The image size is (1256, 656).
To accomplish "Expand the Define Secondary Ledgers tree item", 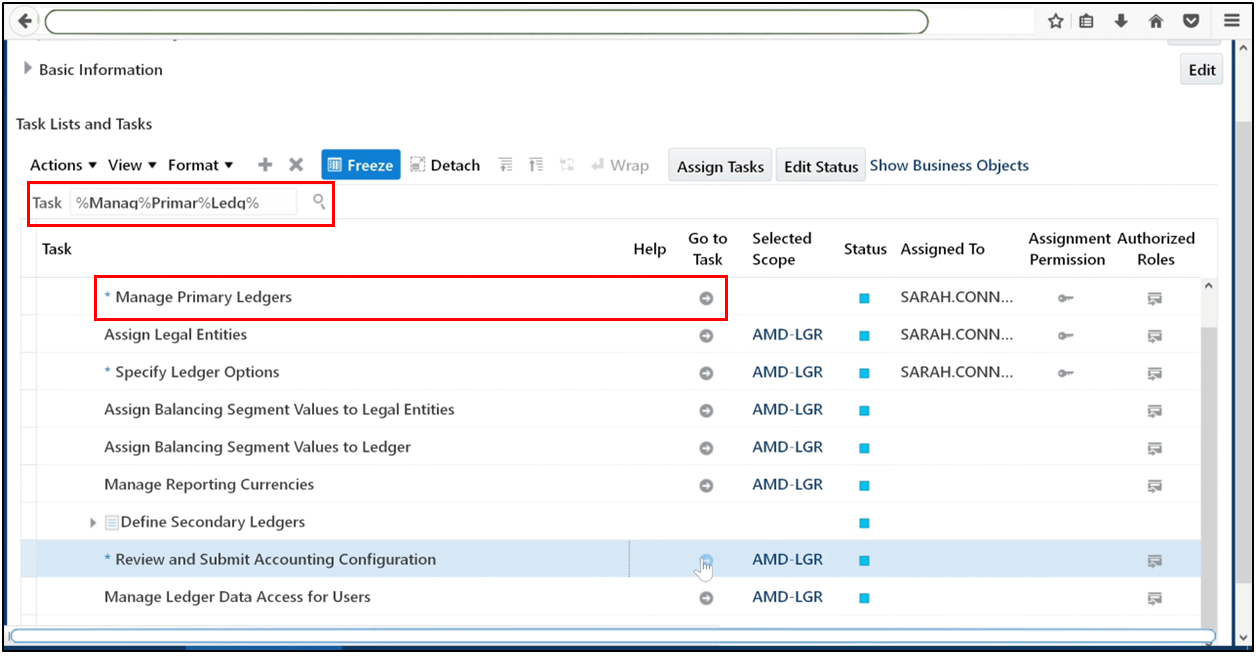I will [92, 521].
